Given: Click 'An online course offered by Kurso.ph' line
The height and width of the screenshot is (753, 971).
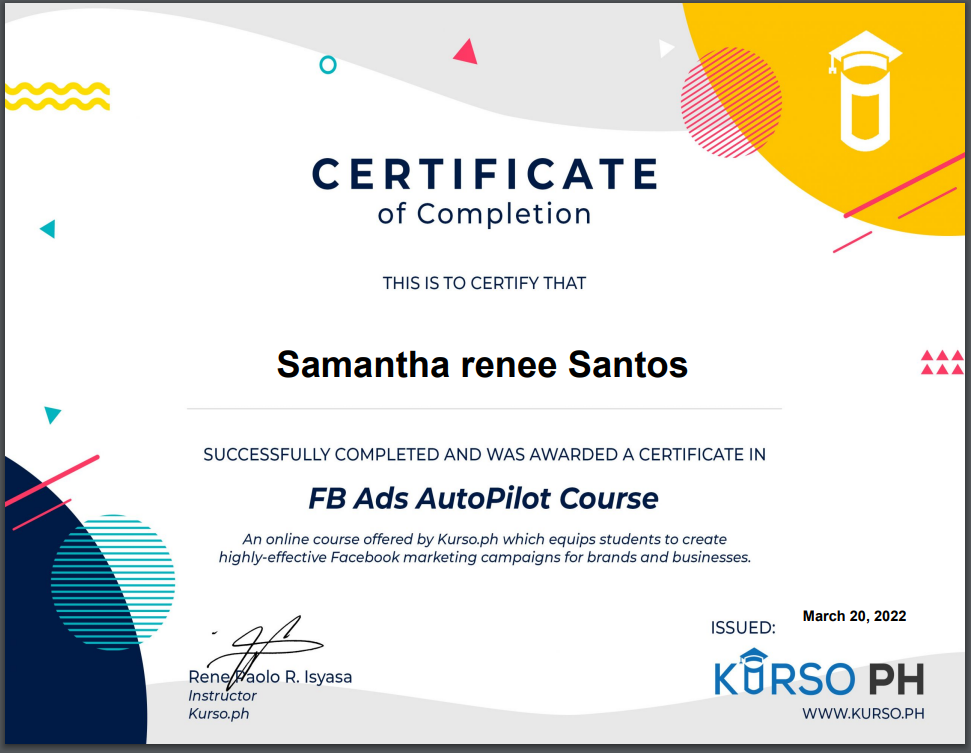Looking at the screenshot, I should pos(484,539).
